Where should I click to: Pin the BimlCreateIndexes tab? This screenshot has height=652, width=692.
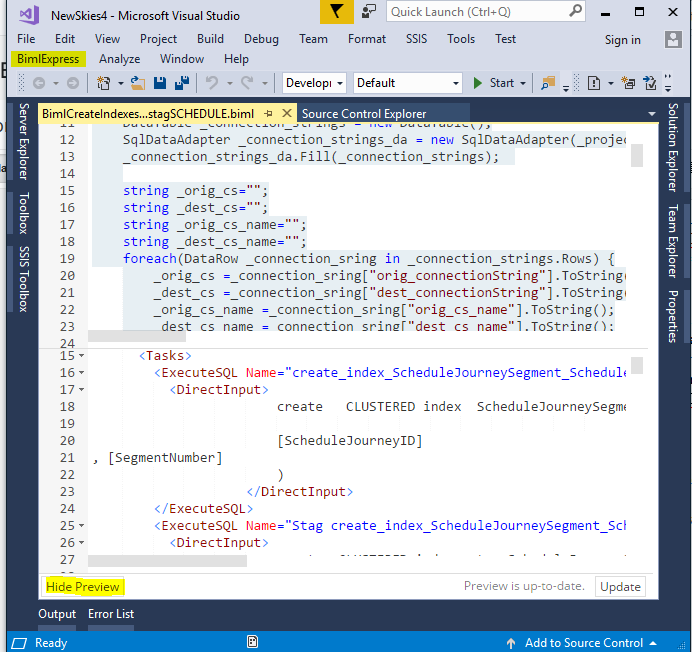pos(268,114)
